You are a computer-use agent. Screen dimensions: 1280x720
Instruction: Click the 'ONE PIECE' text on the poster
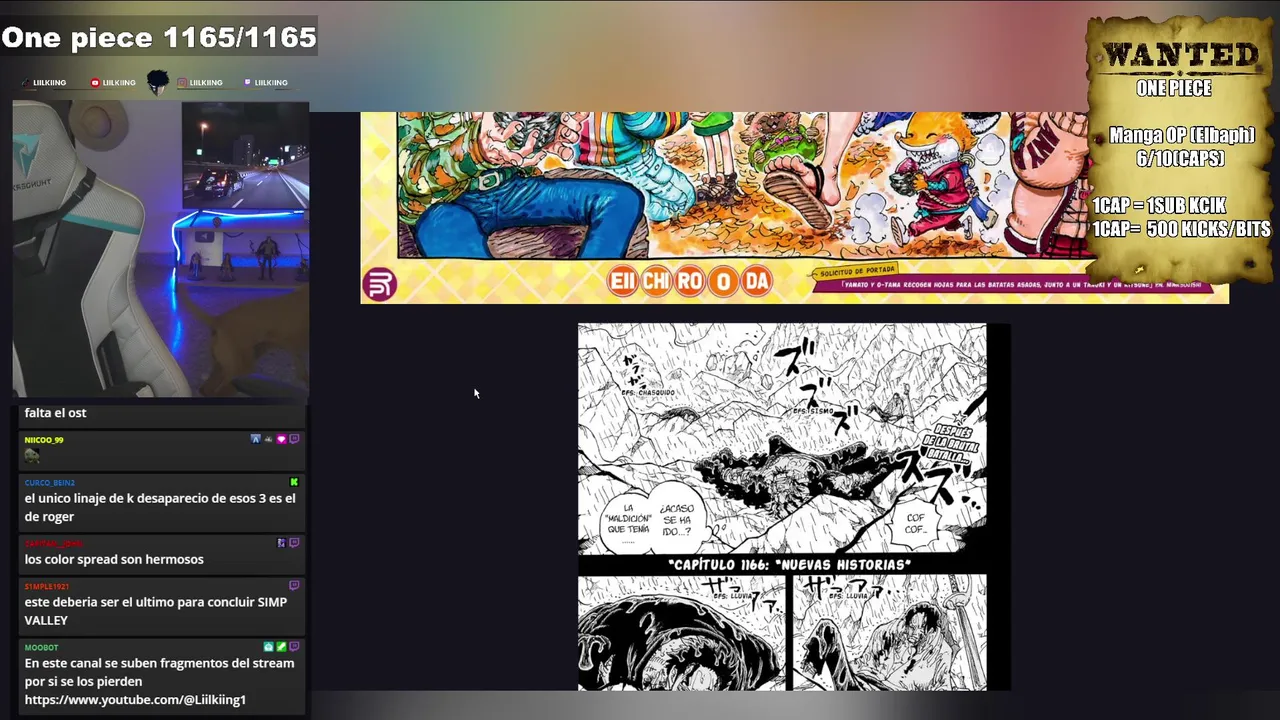click(x=1174, y=88)
